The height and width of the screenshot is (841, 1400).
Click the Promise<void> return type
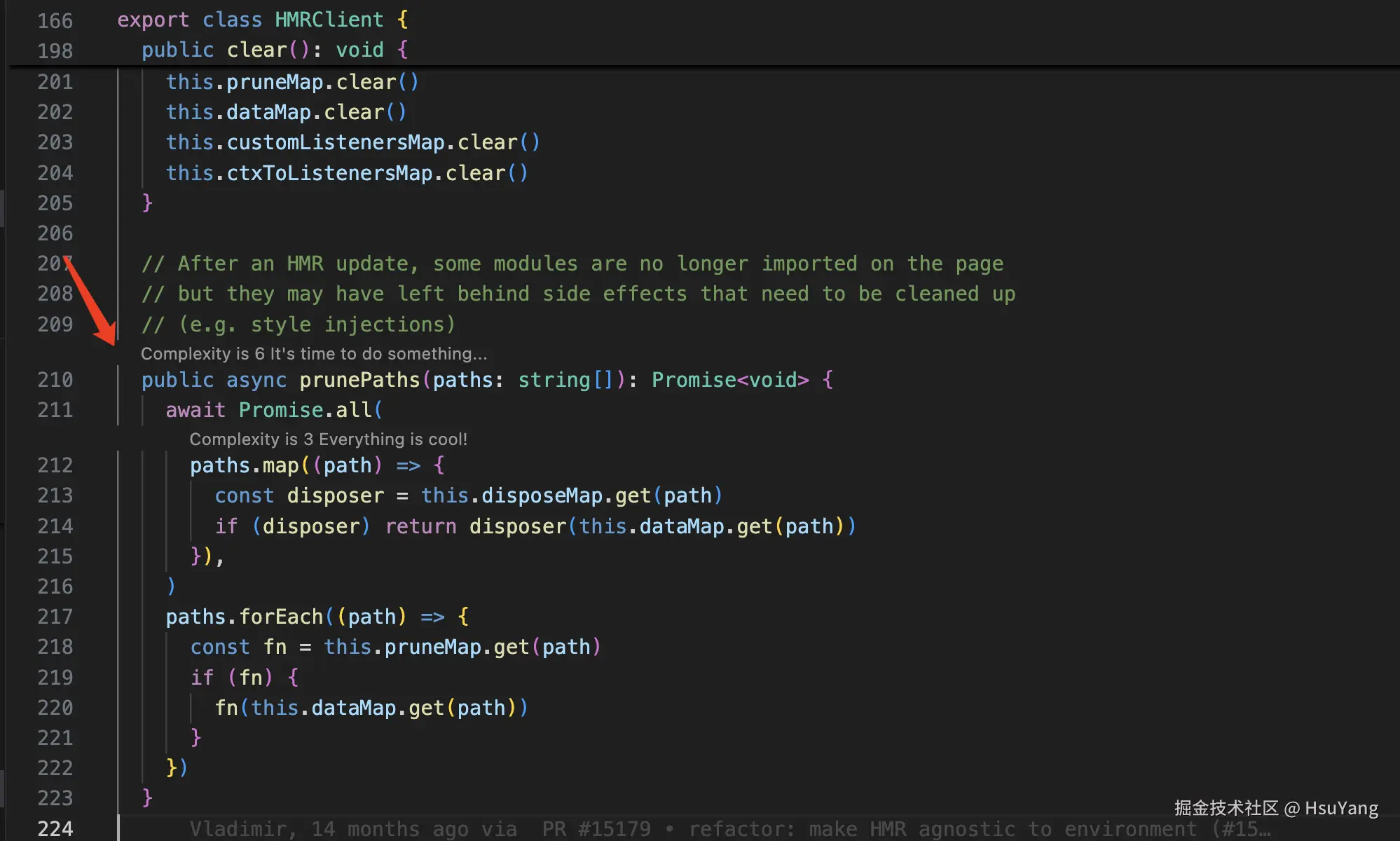[729, 380]
